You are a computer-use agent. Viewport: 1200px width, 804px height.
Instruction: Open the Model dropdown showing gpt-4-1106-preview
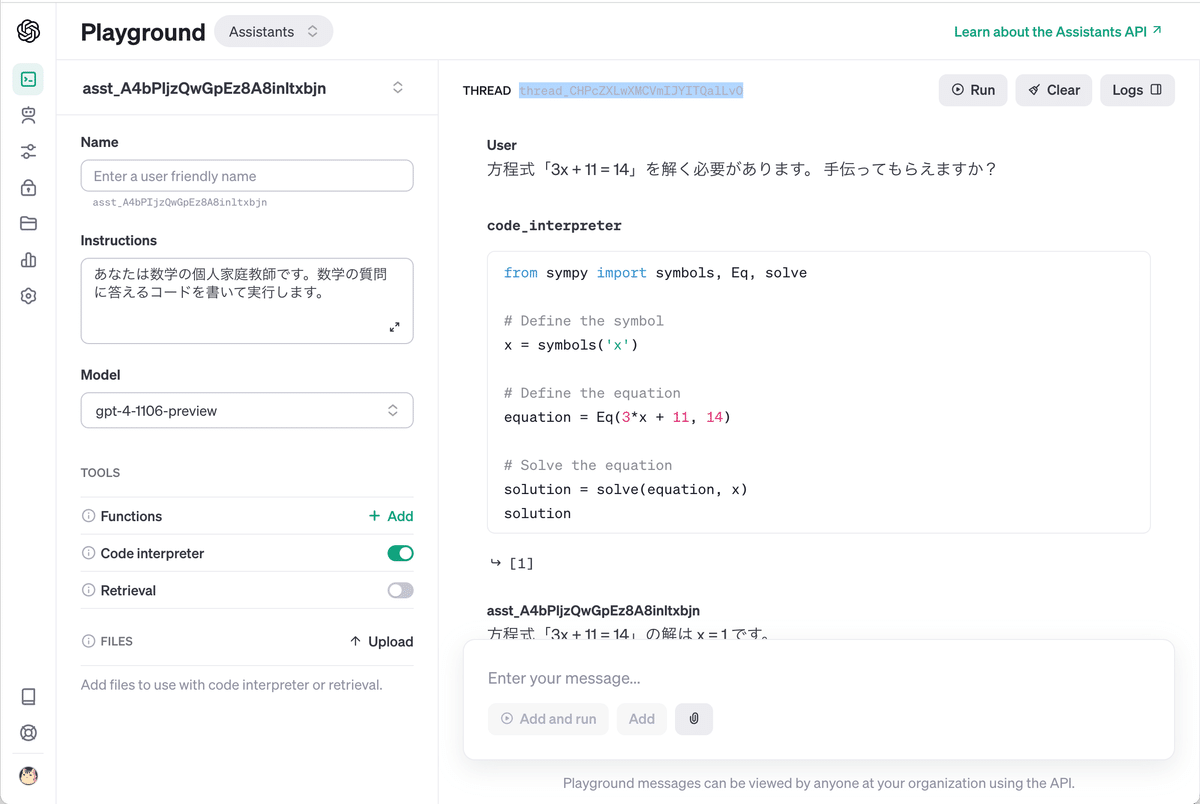(246, 410)
